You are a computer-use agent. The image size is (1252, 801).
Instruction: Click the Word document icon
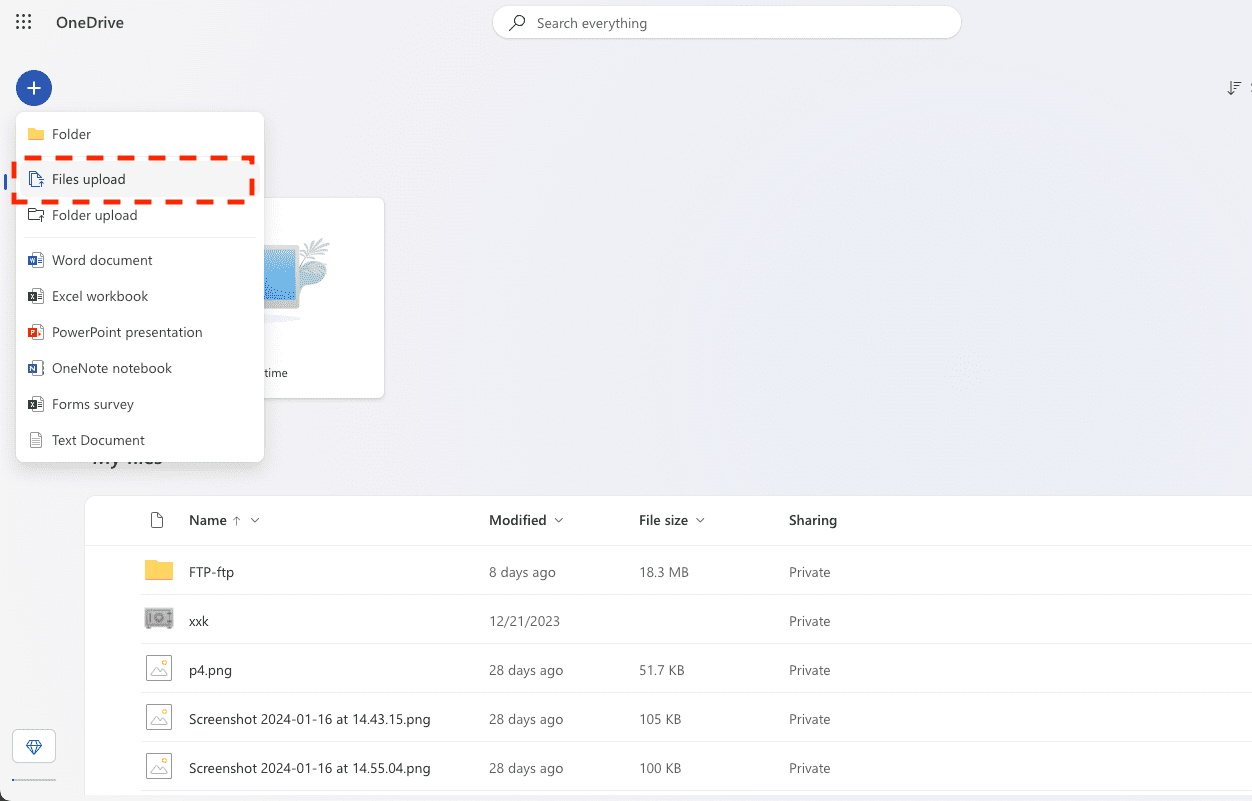[36, 260]
